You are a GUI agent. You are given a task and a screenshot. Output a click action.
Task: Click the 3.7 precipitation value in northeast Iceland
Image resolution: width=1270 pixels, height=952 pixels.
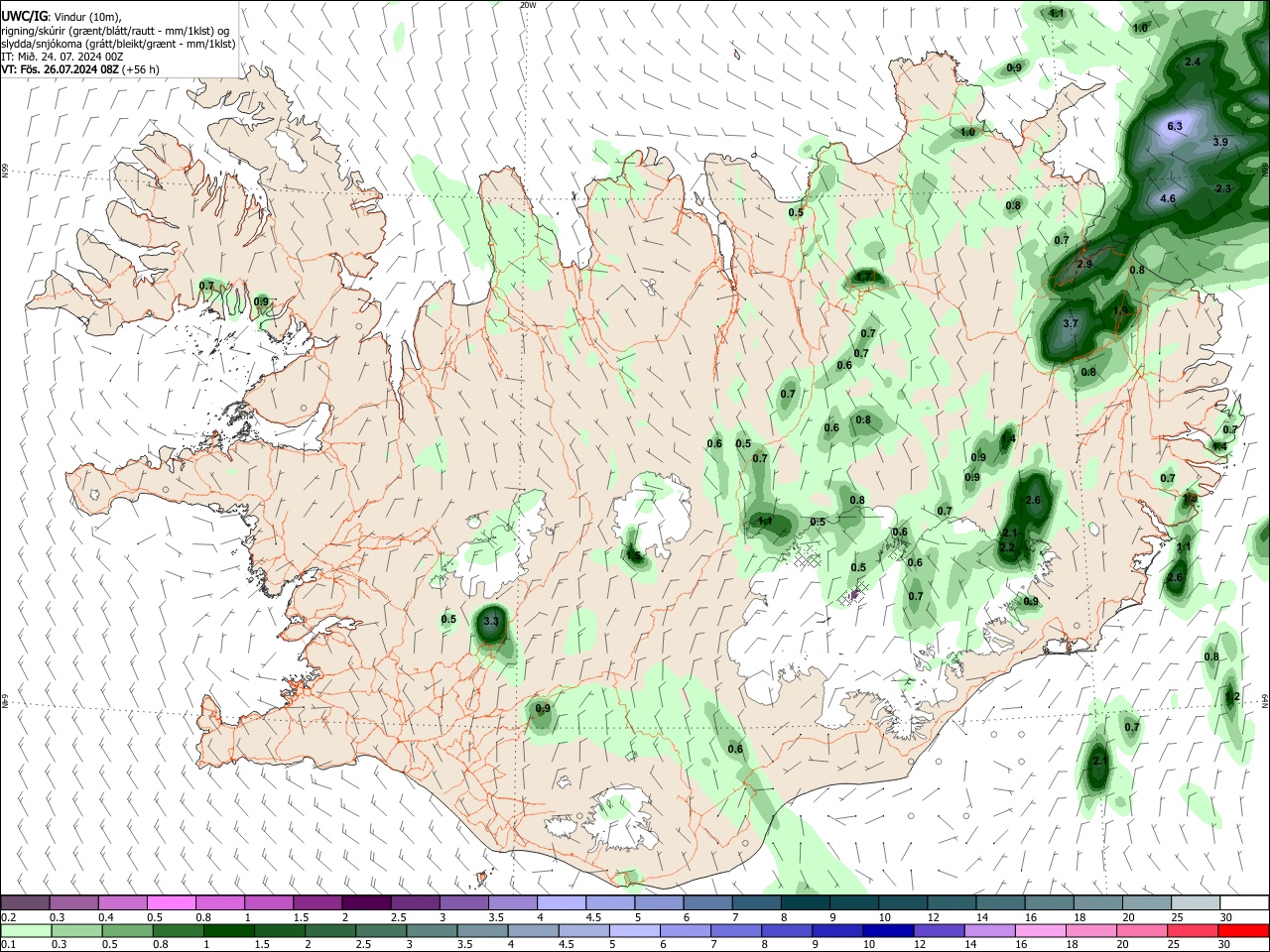1071,323
